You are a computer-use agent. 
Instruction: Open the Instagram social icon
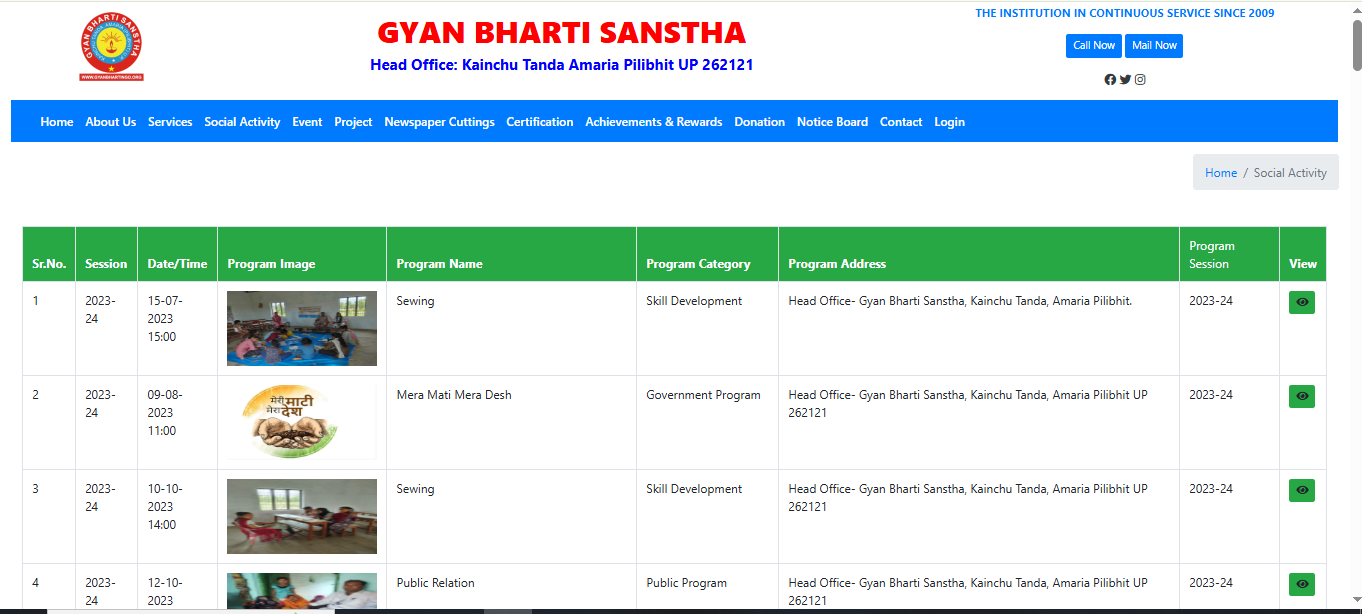pyautogui.click(x=1140, y=80)
